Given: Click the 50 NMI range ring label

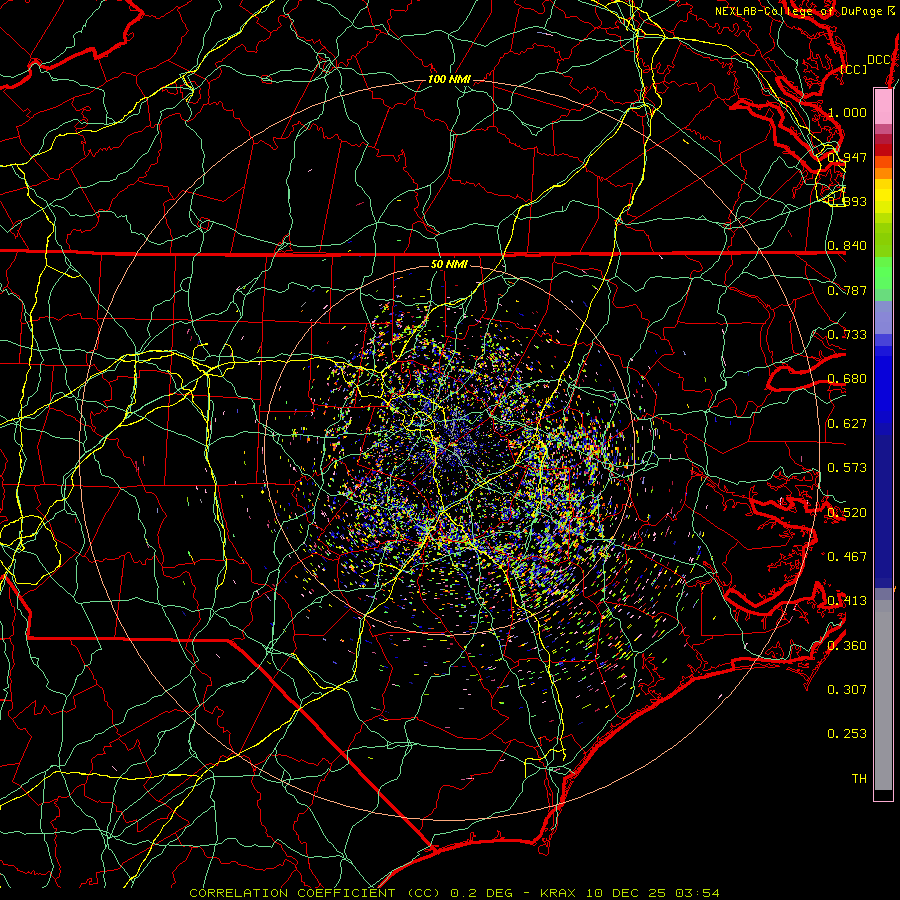Looking at the screenshot, I should pos(449,264).
